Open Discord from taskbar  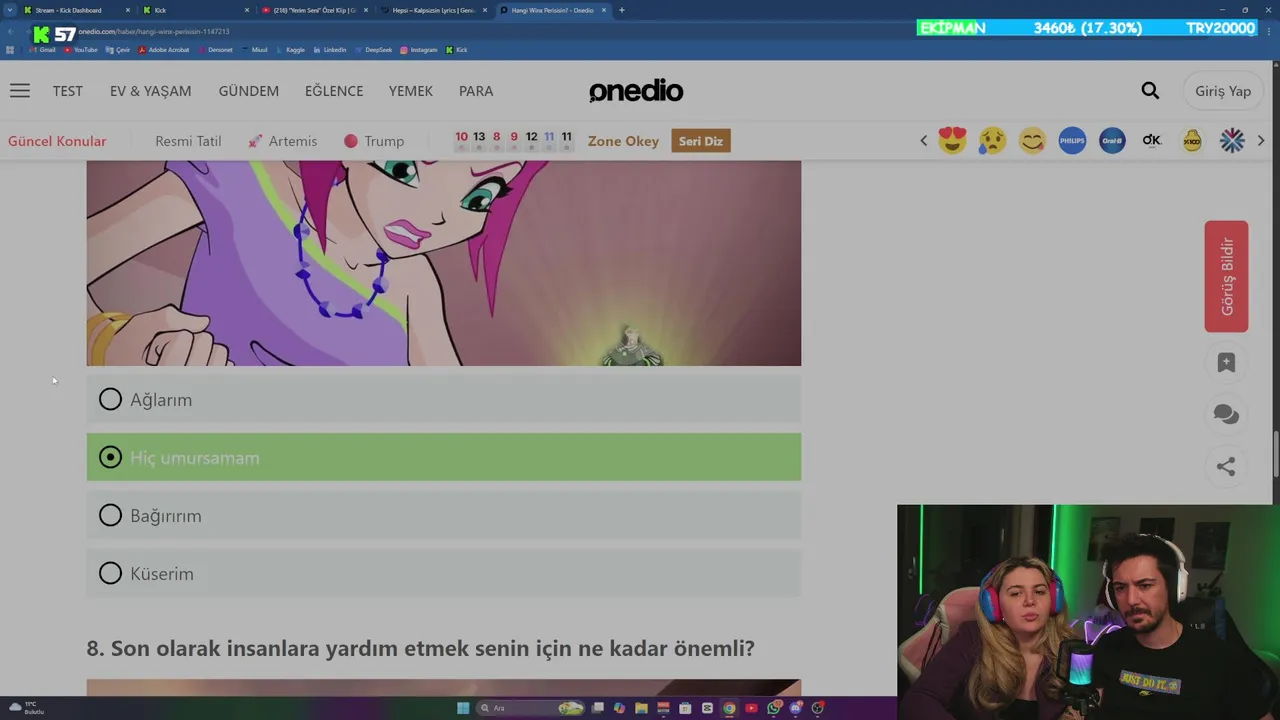796,708
